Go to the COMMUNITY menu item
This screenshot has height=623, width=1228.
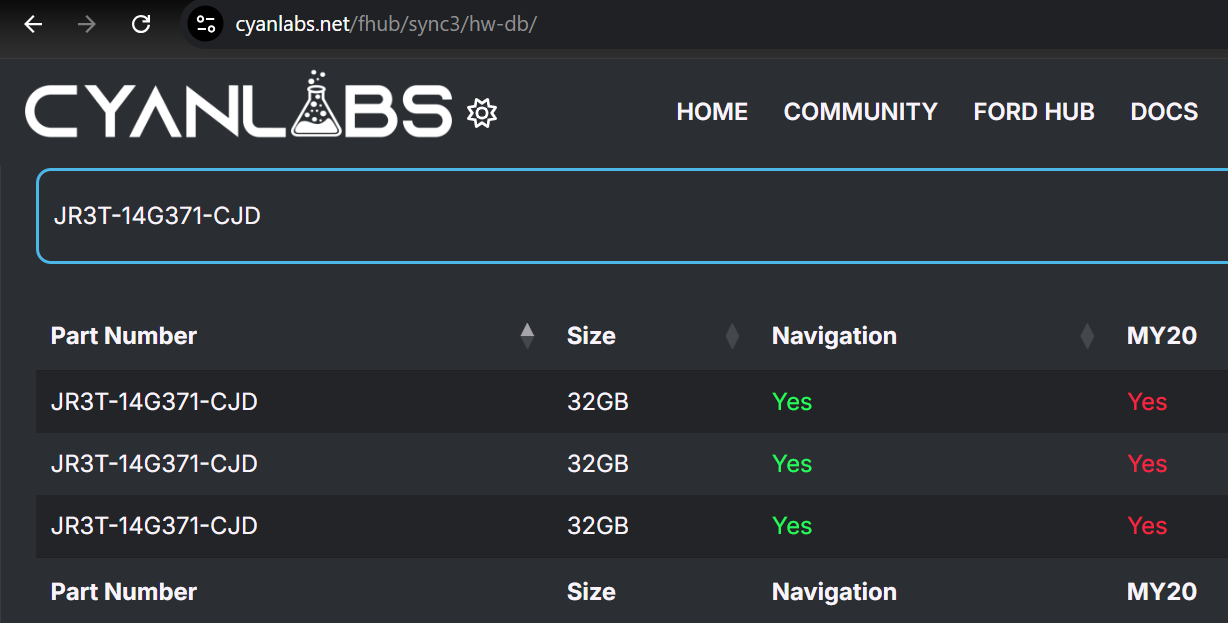point(860,112)
